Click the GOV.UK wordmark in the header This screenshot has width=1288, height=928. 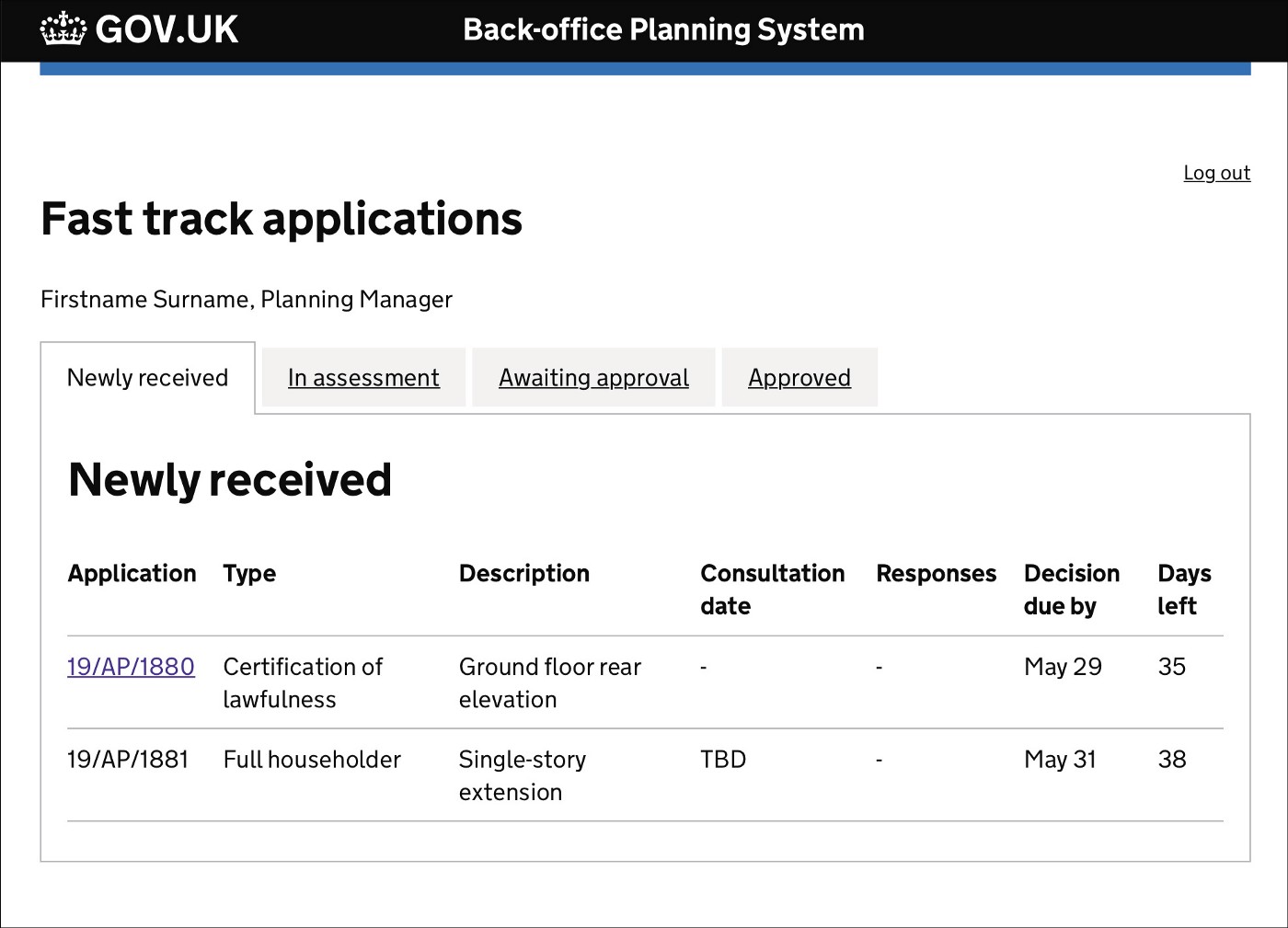point(167,29)
